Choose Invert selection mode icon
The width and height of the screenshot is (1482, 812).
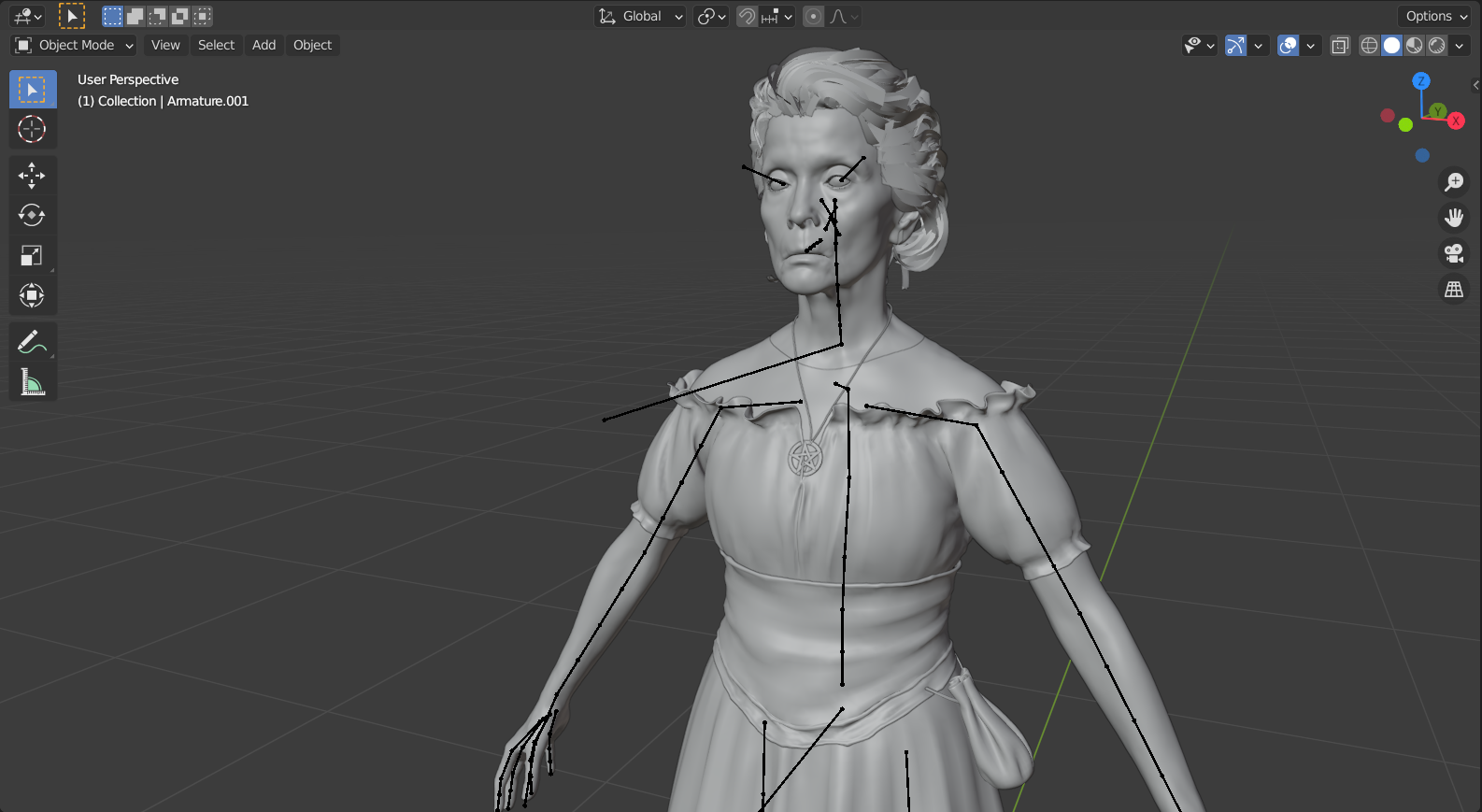click(x=179, y=16)
